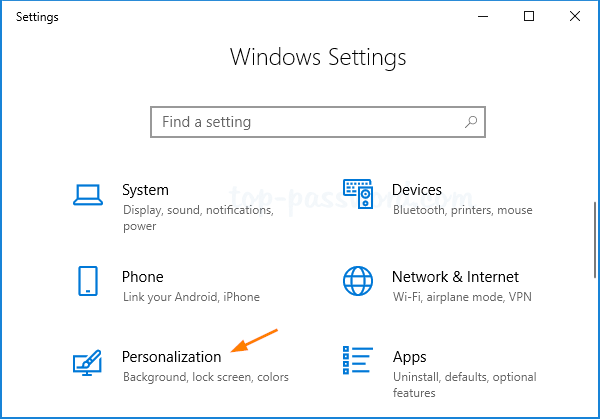Go to Devices settings title

coord(417,190)
